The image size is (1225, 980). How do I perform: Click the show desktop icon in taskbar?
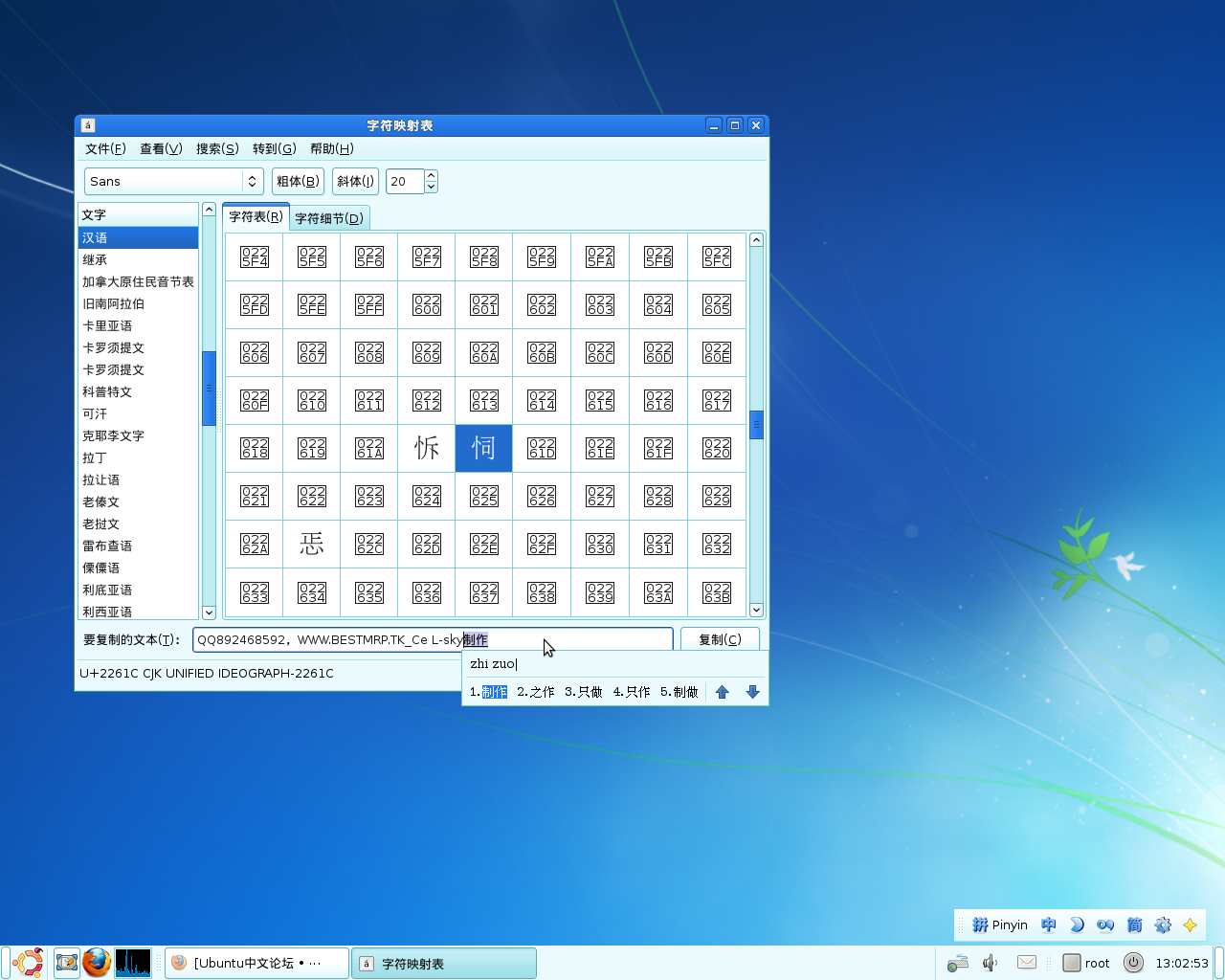pos(67,963)
